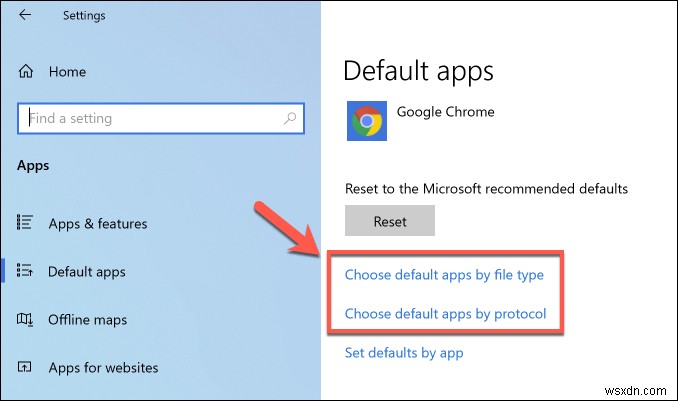
Task: Click the Default apps sidebar icon
Action: [26, 272]
